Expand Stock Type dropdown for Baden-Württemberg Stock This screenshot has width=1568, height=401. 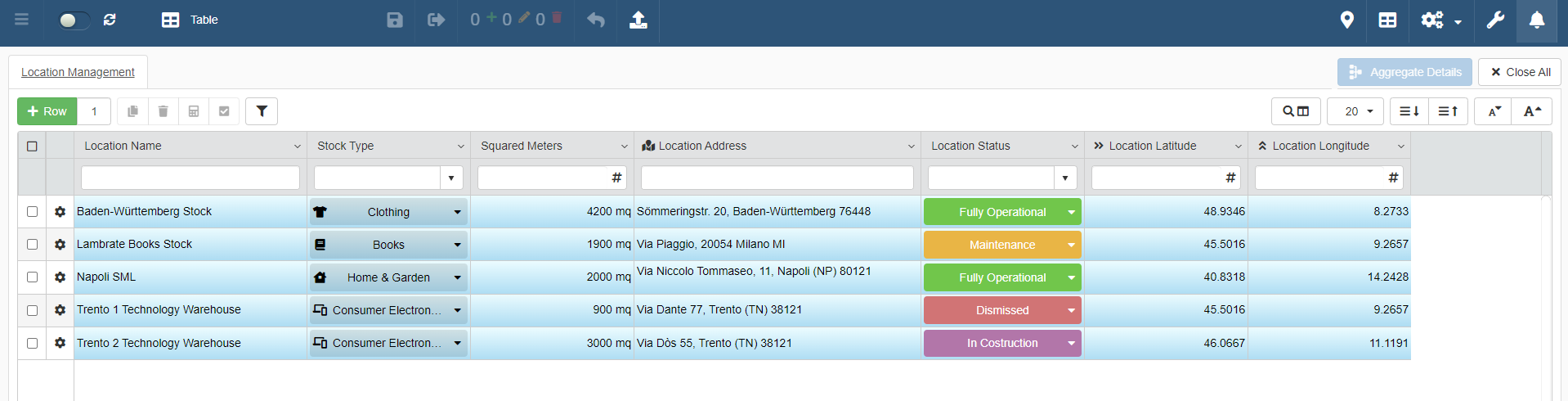(x=457, y=212)
